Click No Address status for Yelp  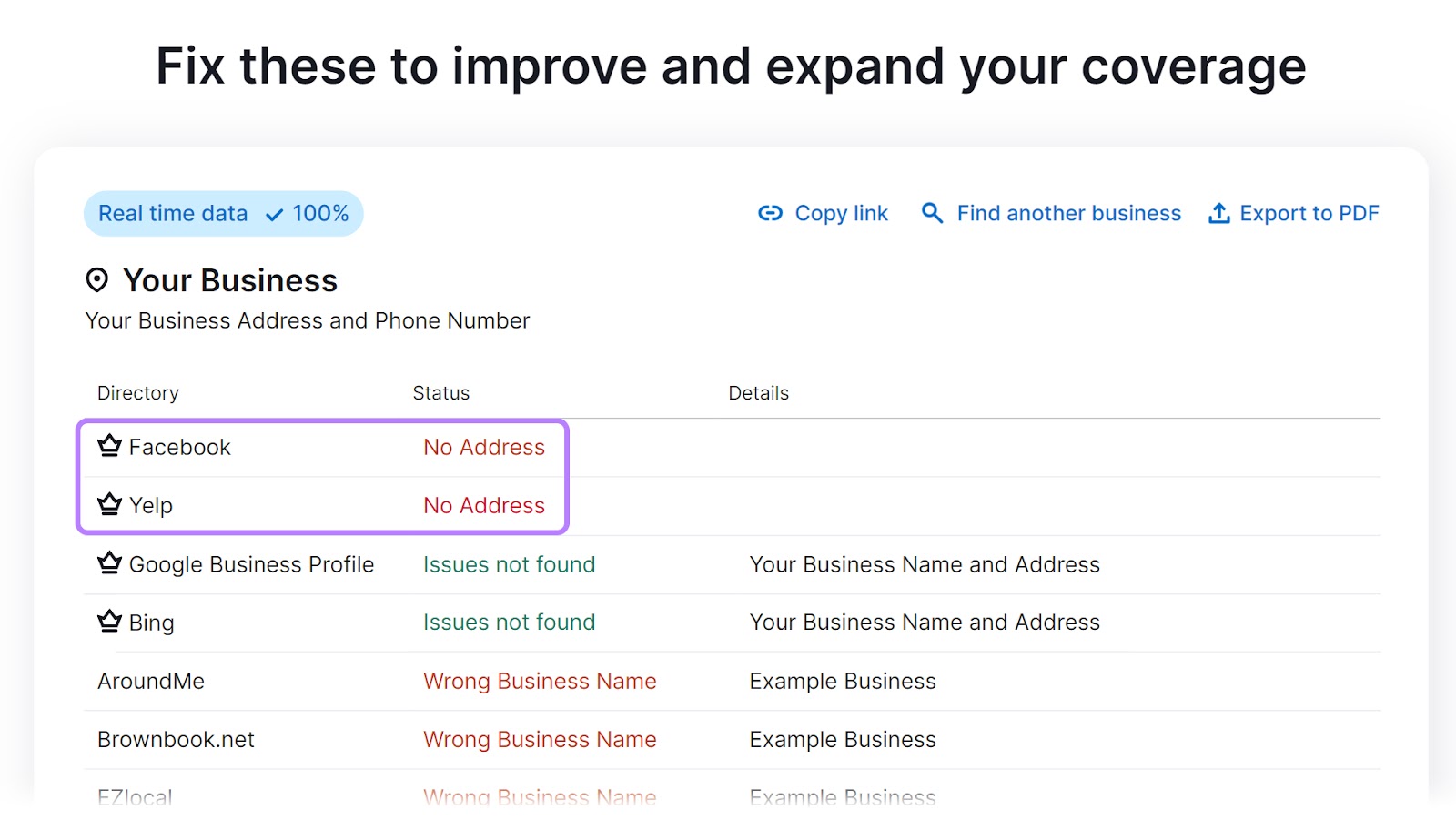(484, 505)
